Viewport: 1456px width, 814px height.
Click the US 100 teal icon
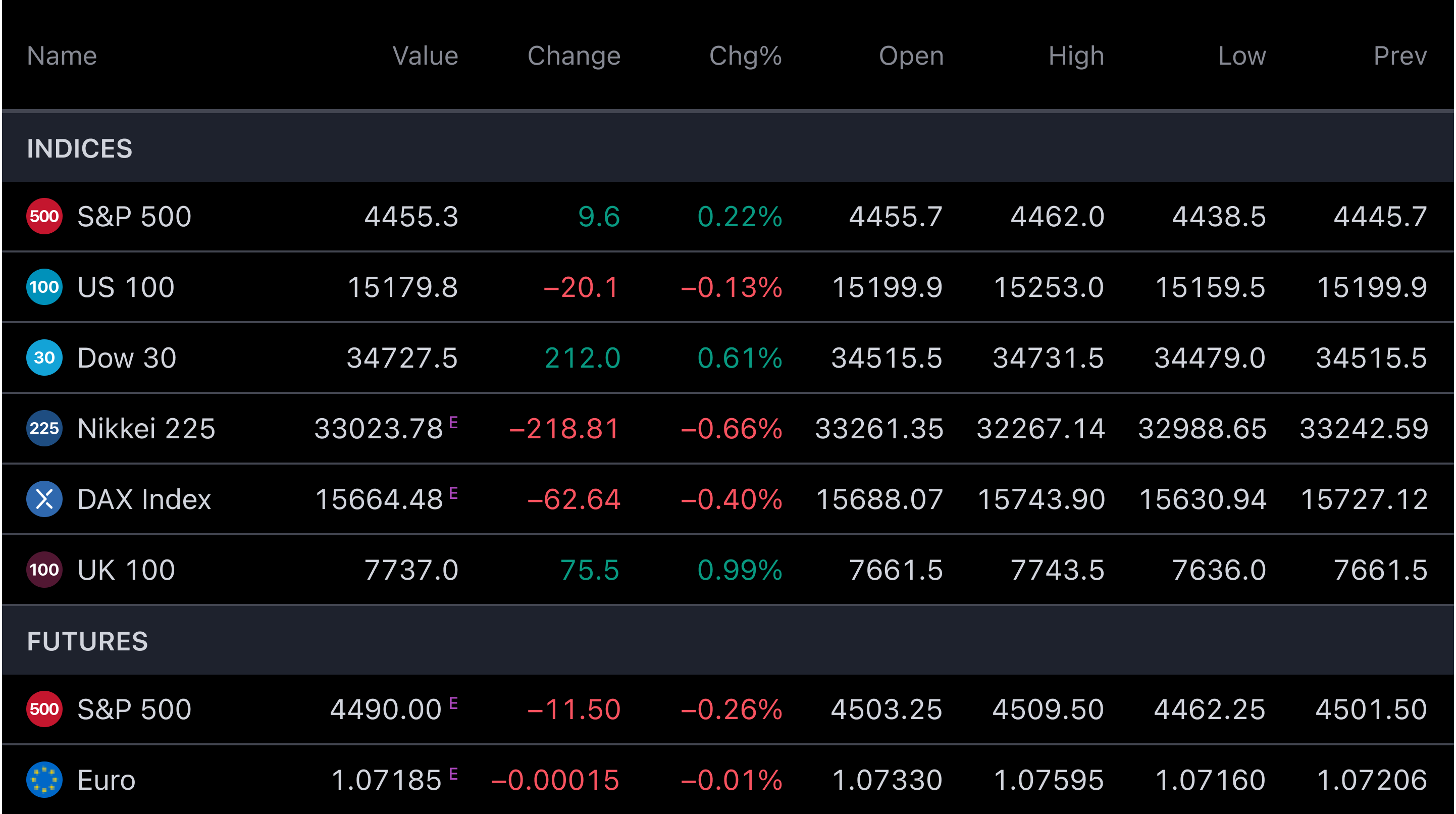pyautogui.click(x=44, y=287)
